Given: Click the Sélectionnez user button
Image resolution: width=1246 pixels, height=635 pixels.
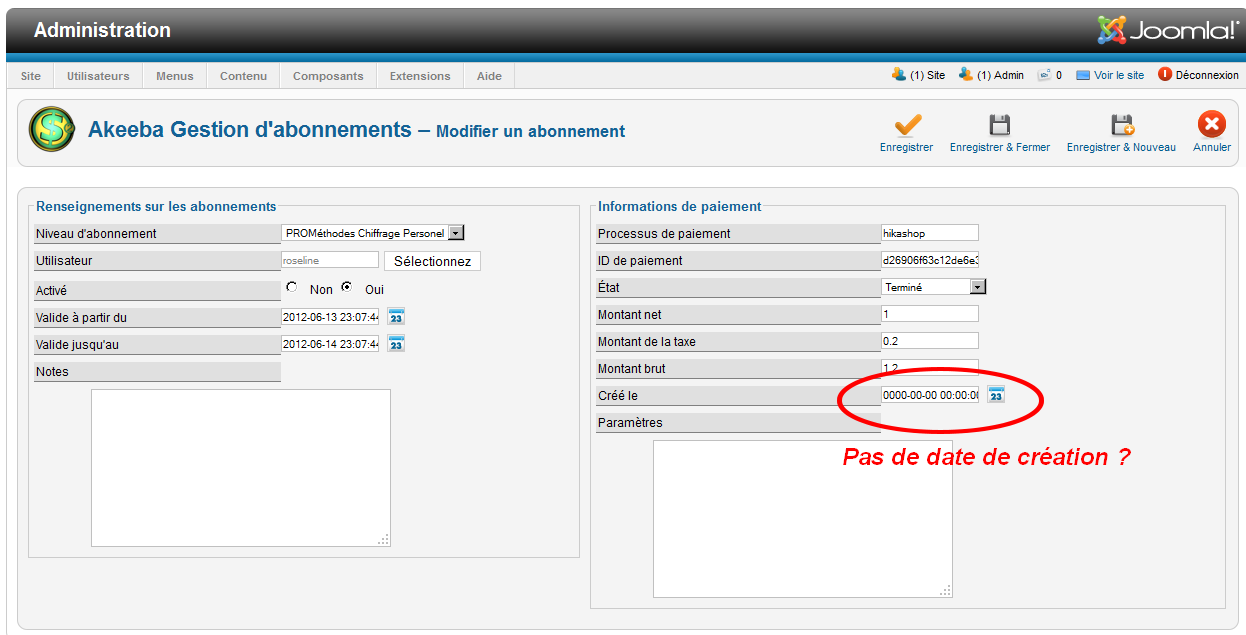Looking at the screenshot, I should [x=432, y=261].
